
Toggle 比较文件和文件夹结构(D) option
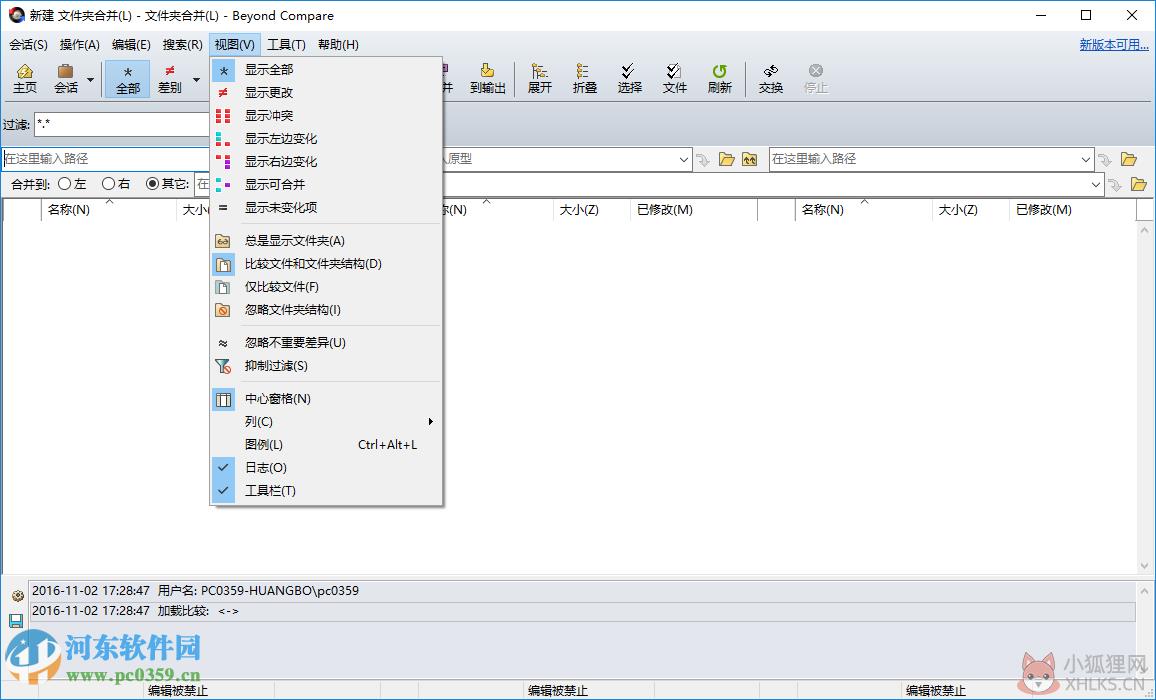pos(327,264)
